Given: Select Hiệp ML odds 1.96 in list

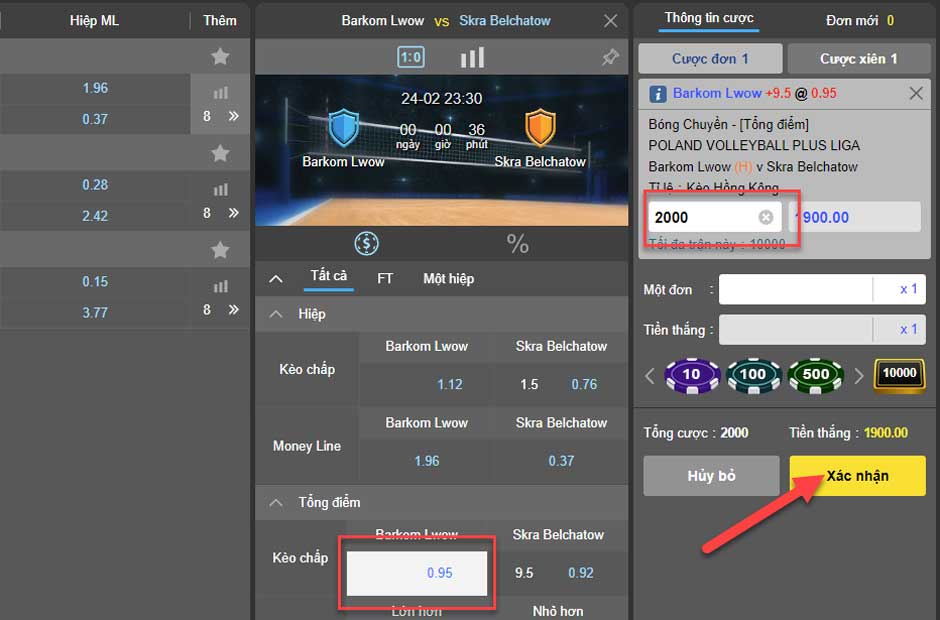Looking at the screenshot, I should (95, 88).
